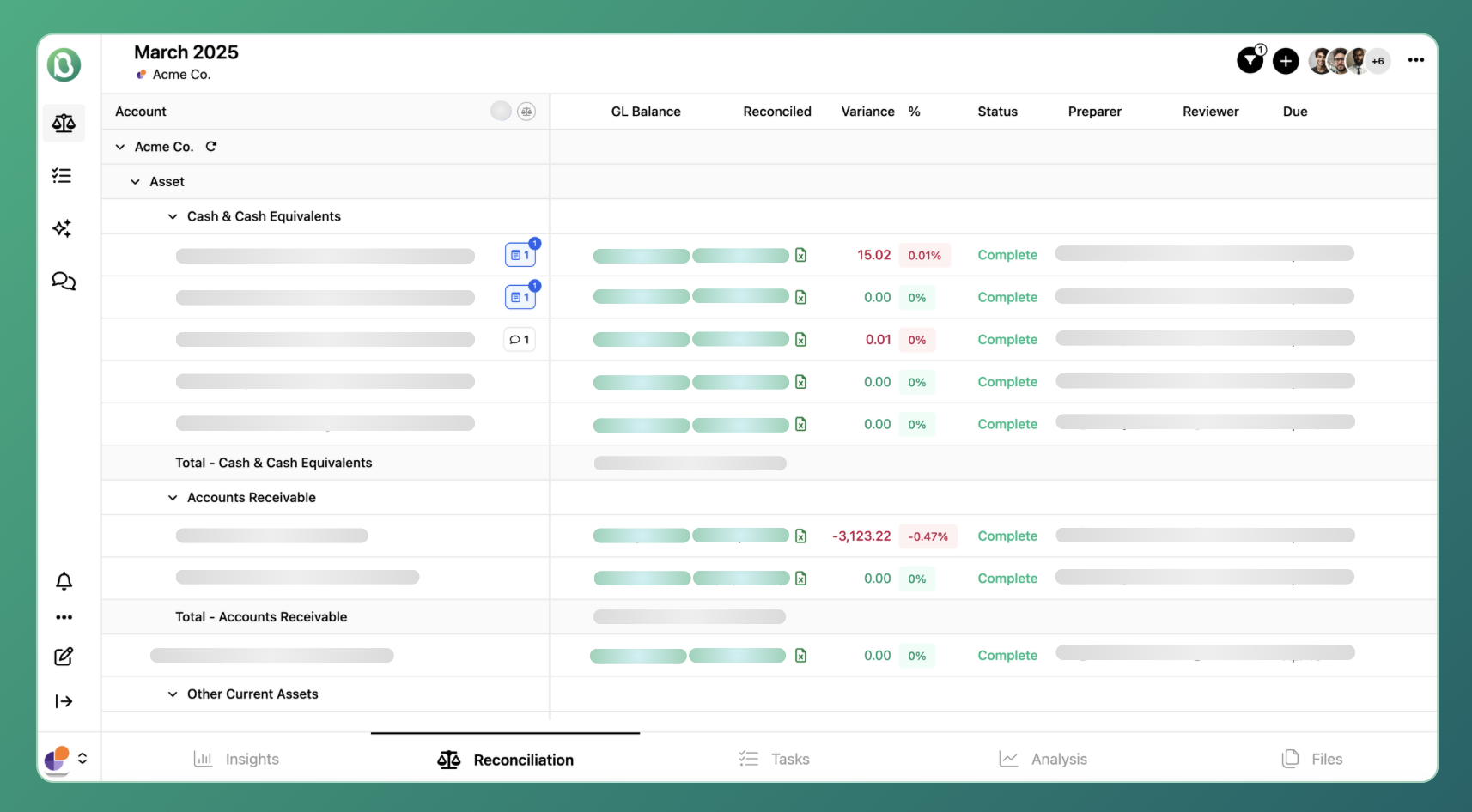
Task: Click the Reviewer column header
Action: click(1210, 112)
